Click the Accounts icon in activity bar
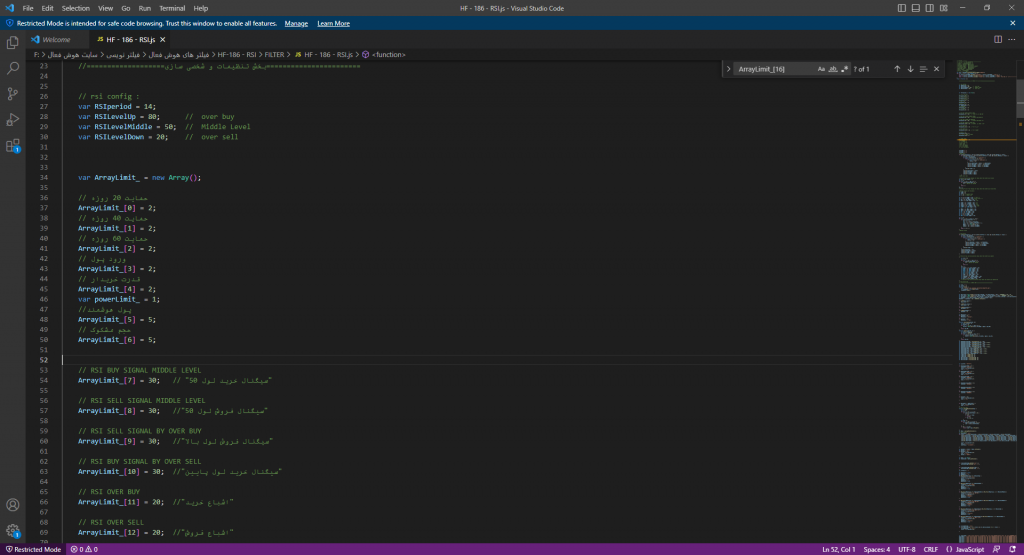 [x=13, y=505]
